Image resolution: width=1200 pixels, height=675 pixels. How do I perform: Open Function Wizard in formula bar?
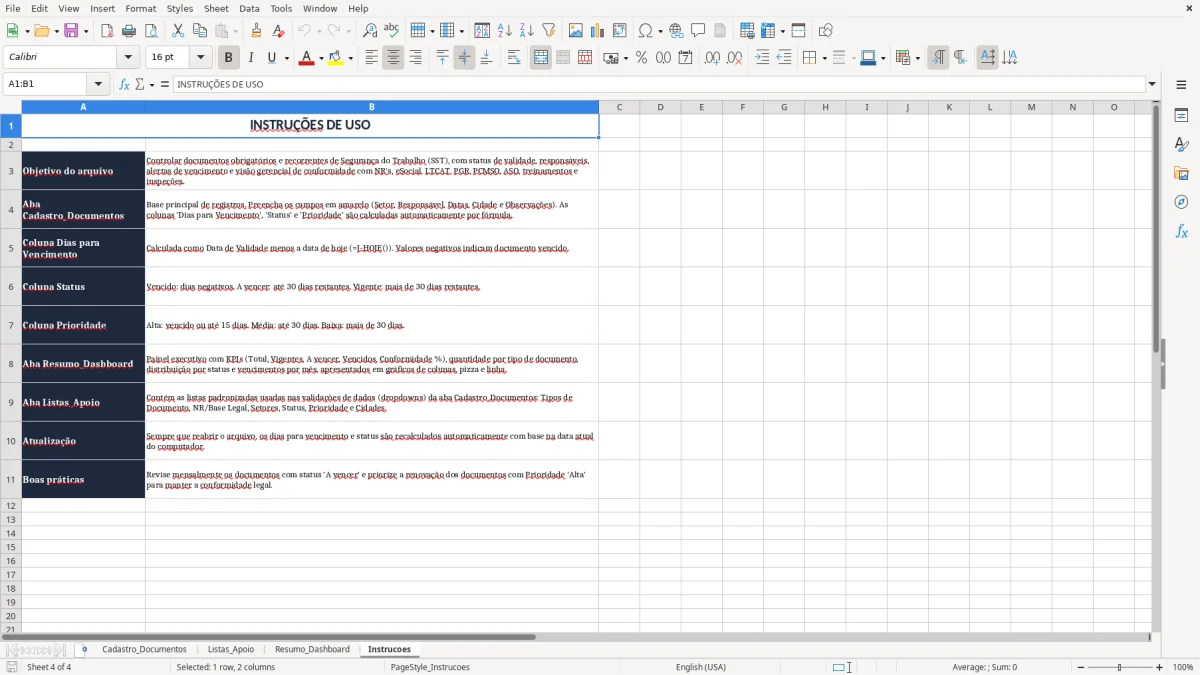pyautogui.click(x=124, y=85)
